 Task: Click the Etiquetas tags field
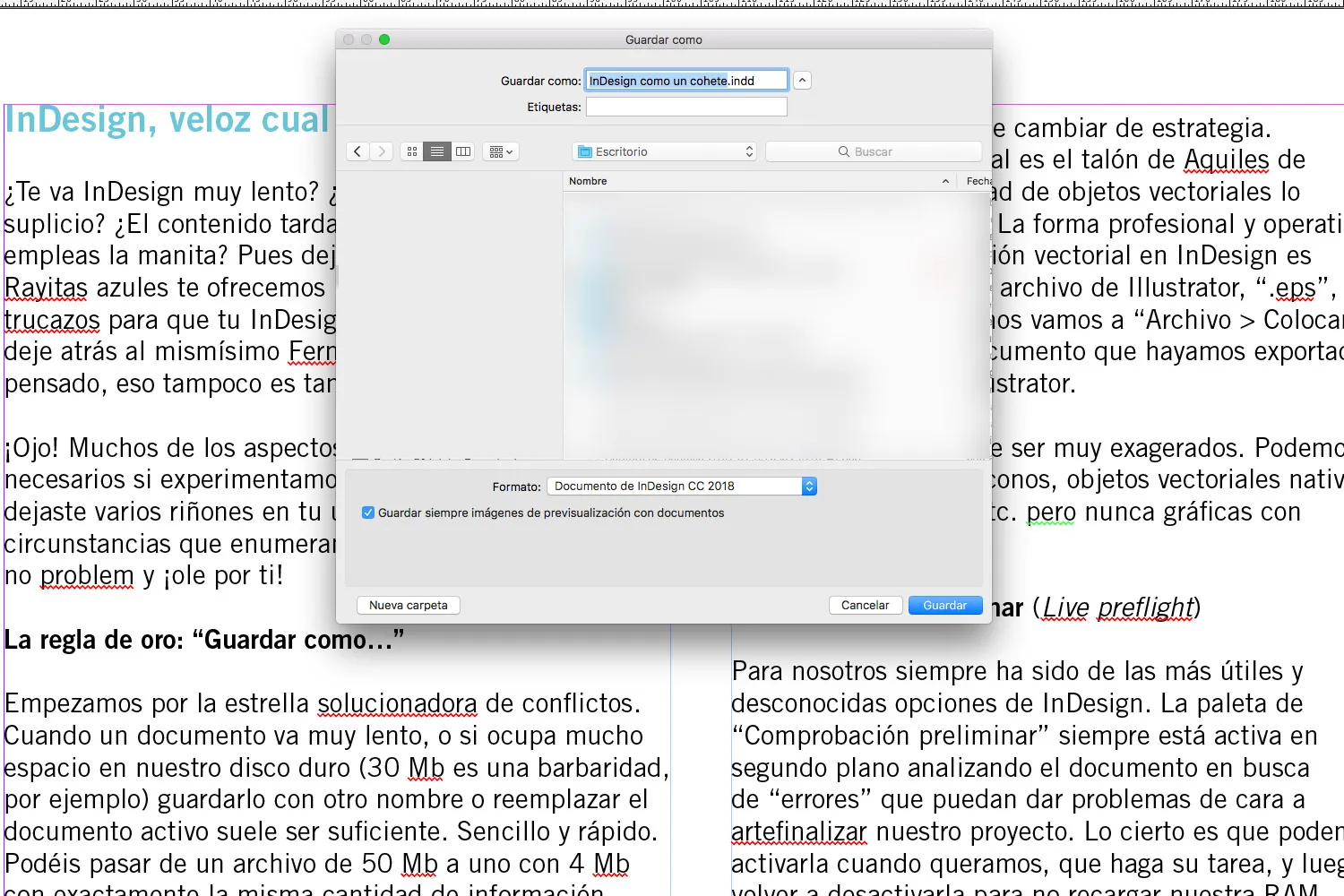686,107
